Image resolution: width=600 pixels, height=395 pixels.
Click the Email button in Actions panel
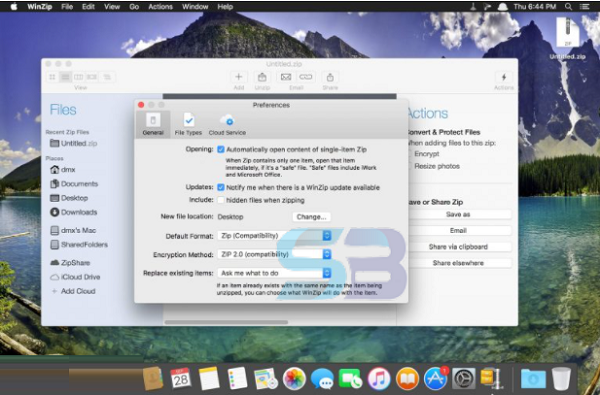coord(458,230)
